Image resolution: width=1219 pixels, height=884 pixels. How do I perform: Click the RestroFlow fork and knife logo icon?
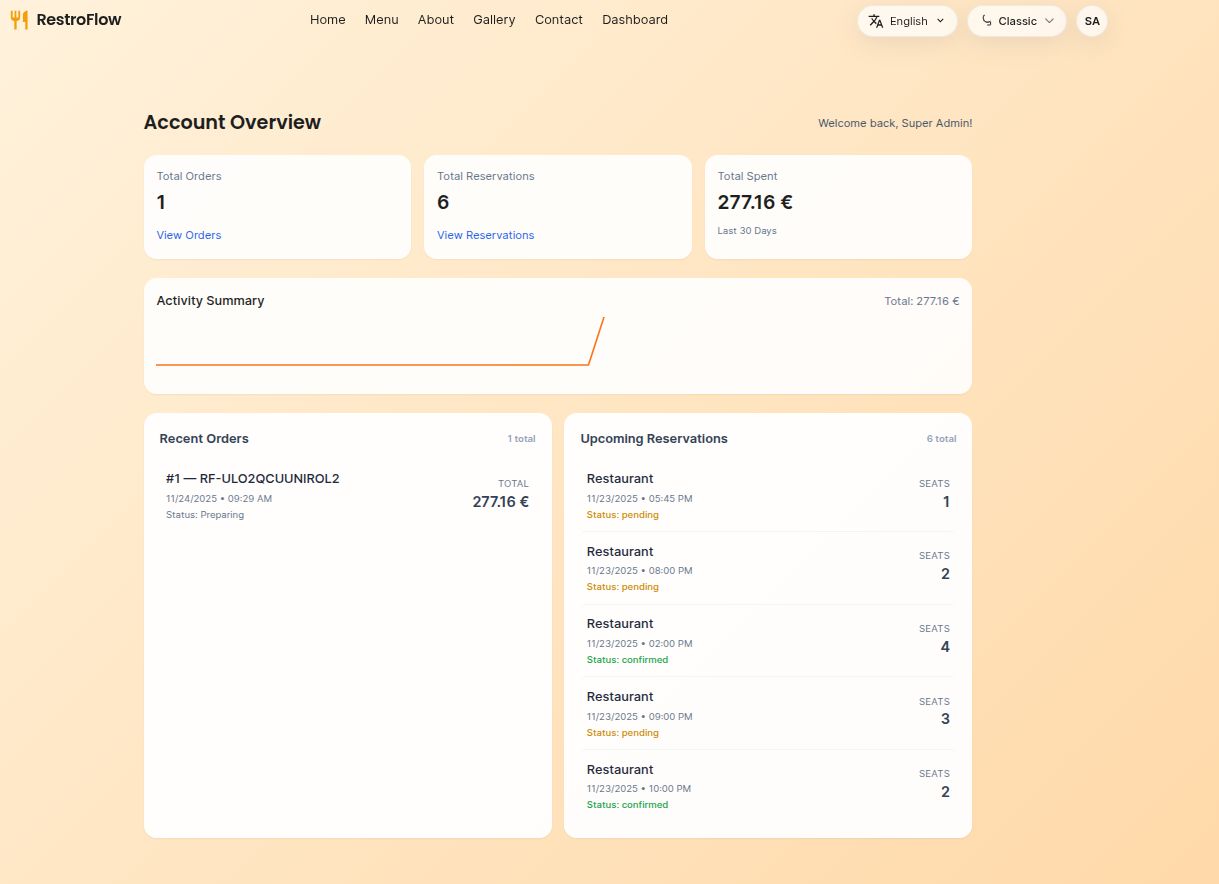(x=19, y=20)
